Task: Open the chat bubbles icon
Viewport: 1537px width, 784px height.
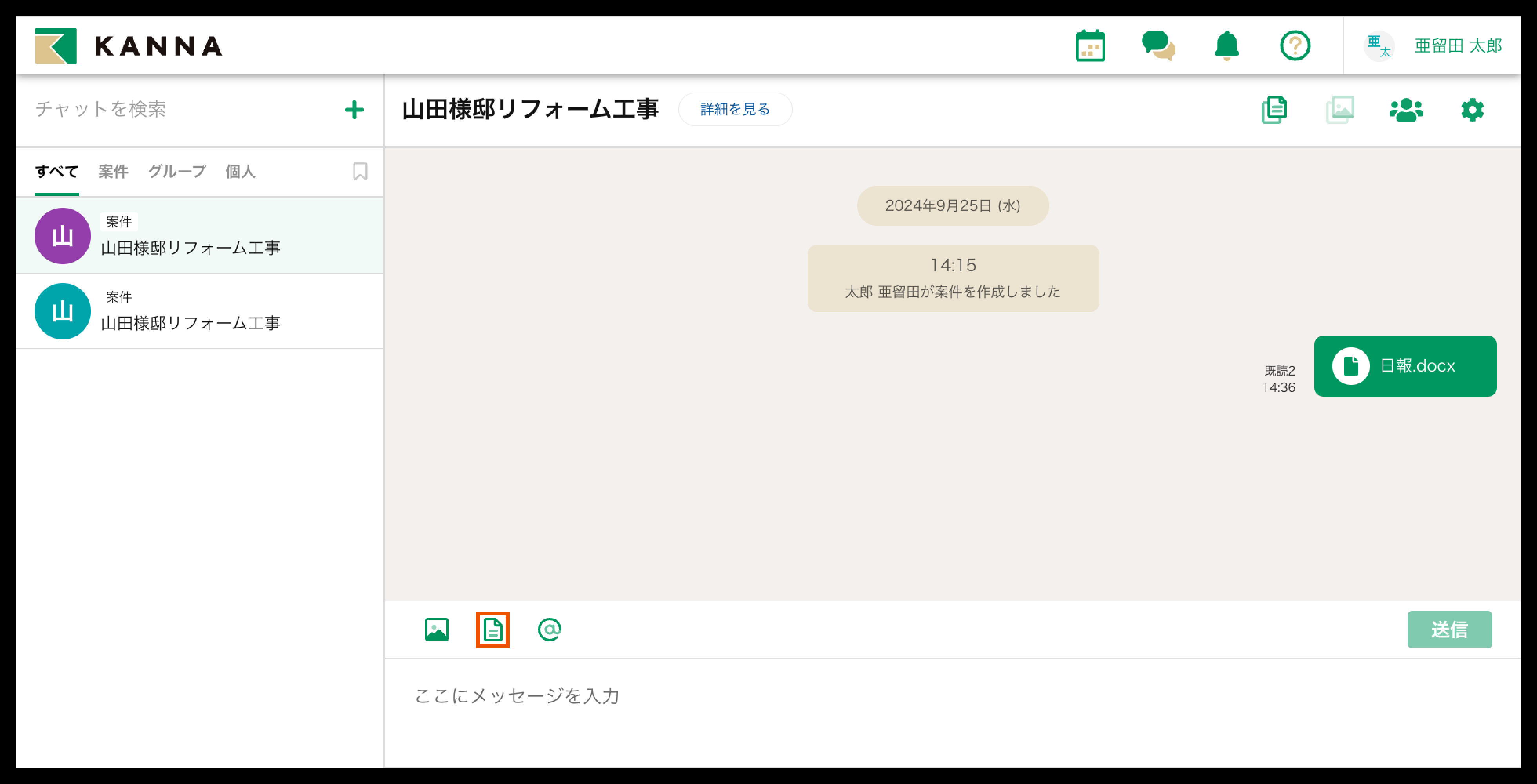Action: click(1157, 46)
